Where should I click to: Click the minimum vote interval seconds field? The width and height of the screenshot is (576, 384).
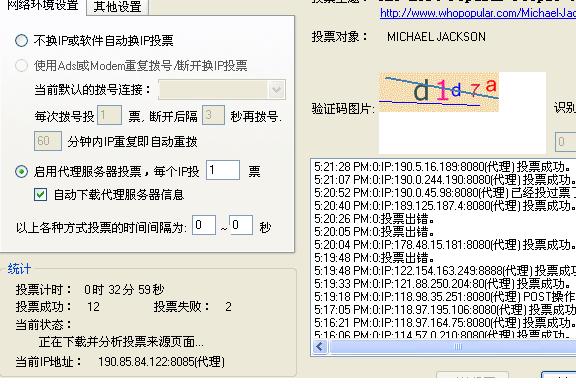(204, 225)
